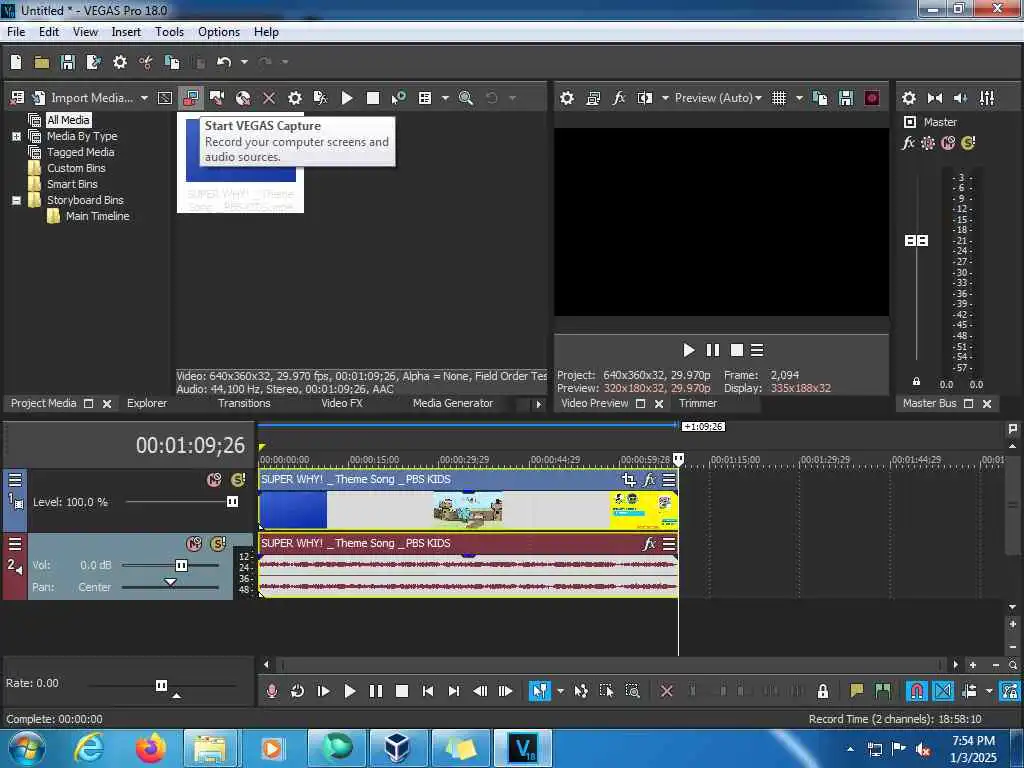This screenshot has width=1024, height=768.
Task: Save the project using the disk icon
Action: (67, 62)
